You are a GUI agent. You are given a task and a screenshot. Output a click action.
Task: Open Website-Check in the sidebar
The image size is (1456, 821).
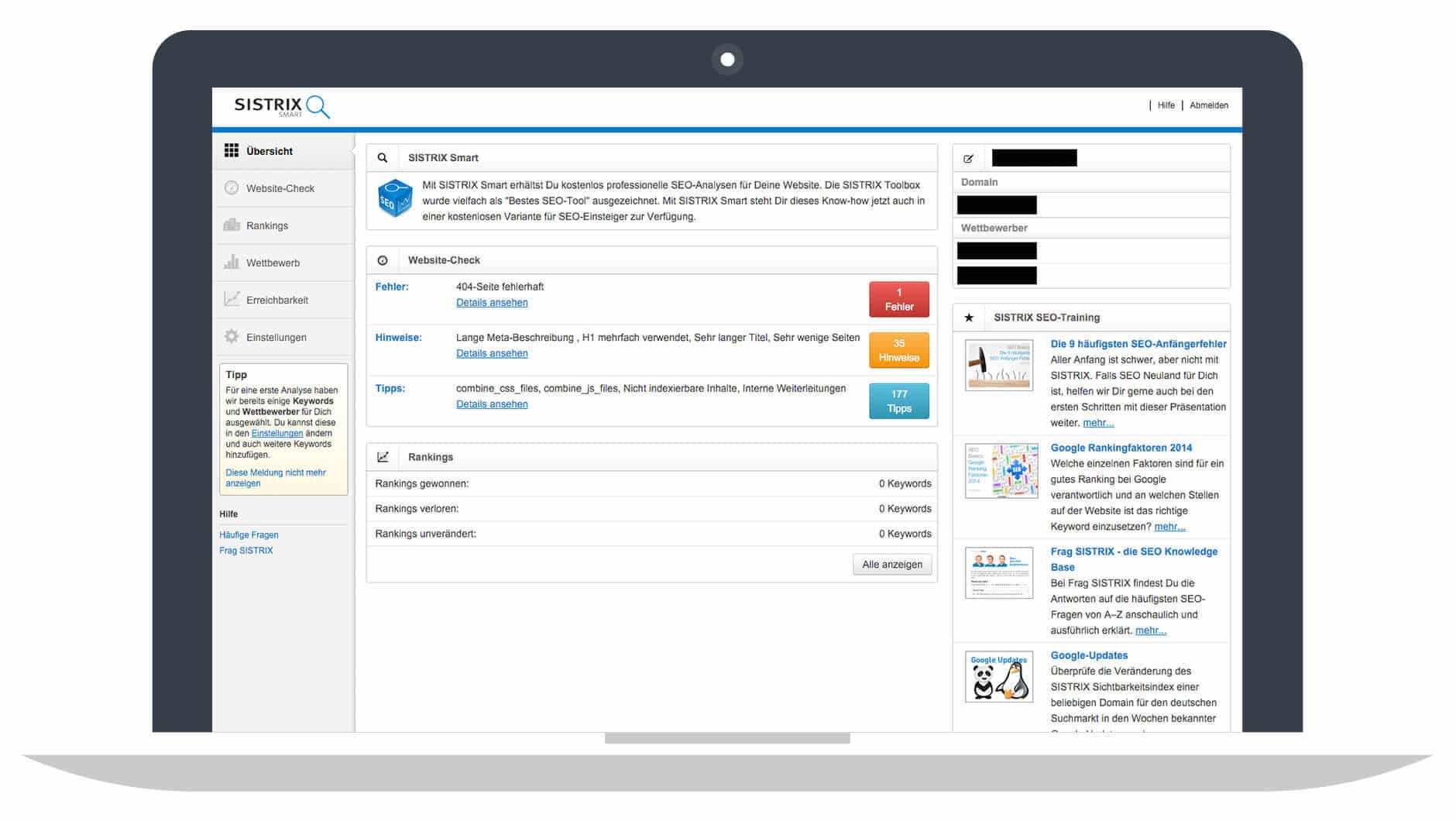coord(283,188)
